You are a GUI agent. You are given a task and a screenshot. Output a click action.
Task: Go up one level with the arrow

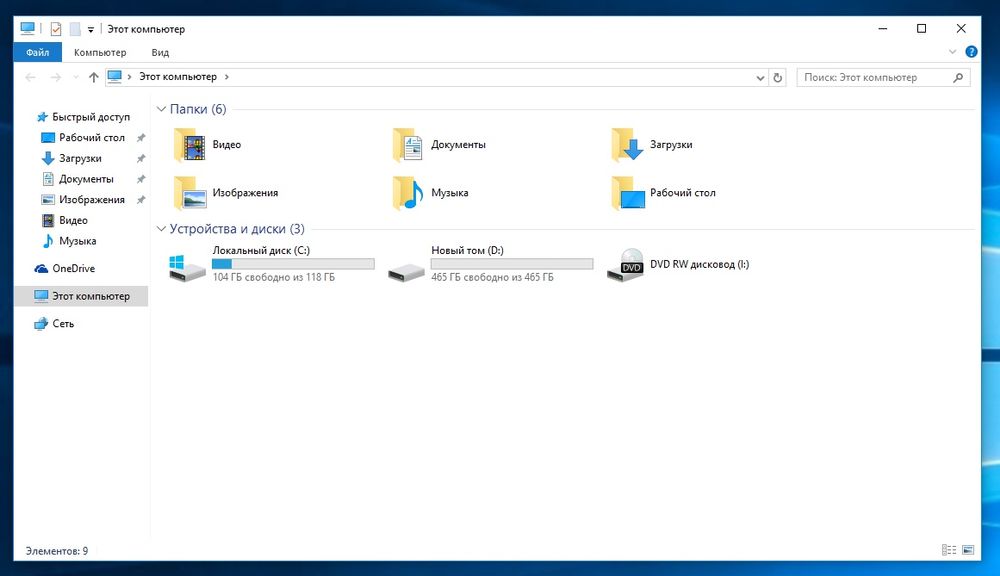[x=94, y=77]
